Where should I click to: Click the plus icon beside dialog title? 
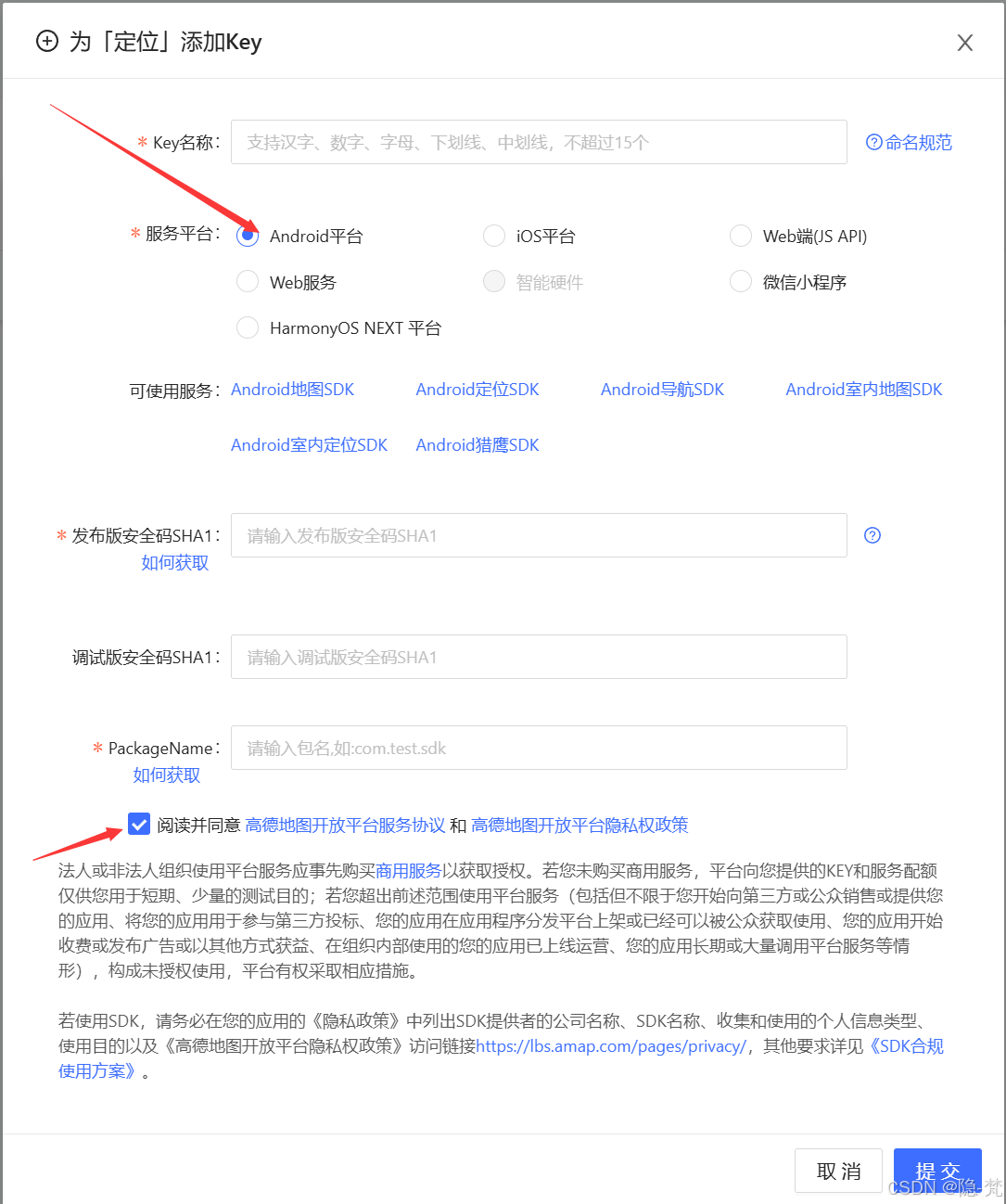tap(46, 41)
